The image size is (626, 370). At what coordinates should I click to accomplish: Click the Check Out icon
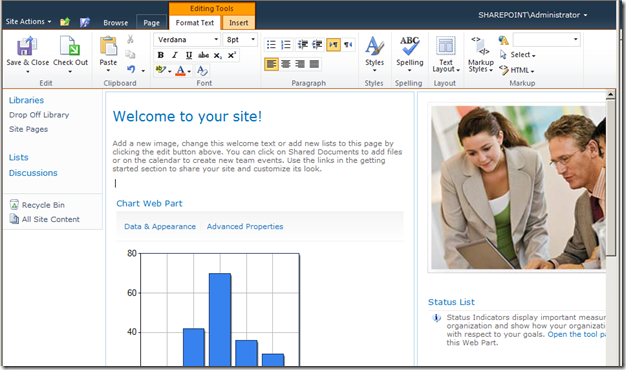tap(70, 46)
